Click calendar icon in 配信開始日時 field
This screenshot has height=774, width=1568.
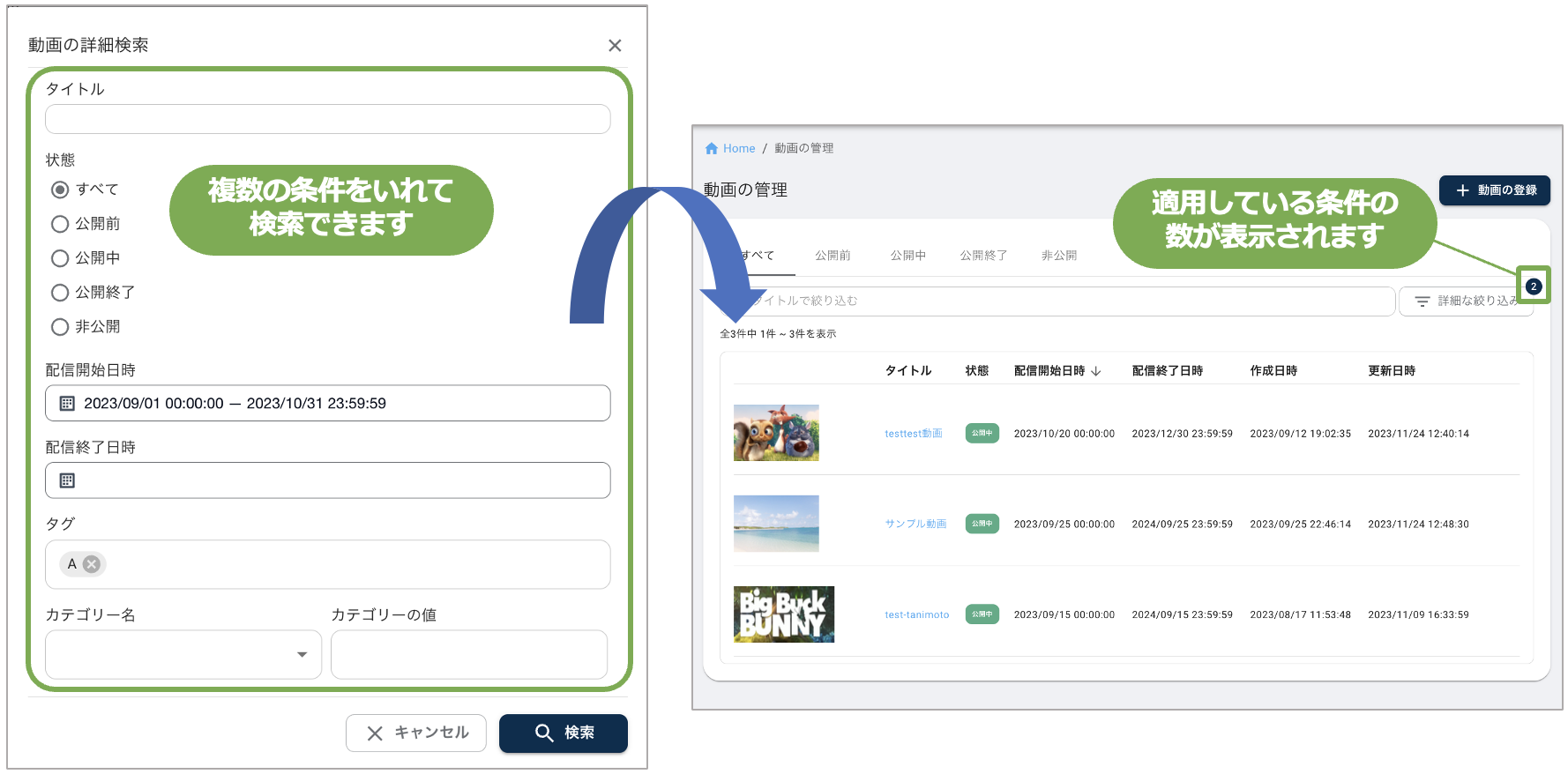click(67, 404)
